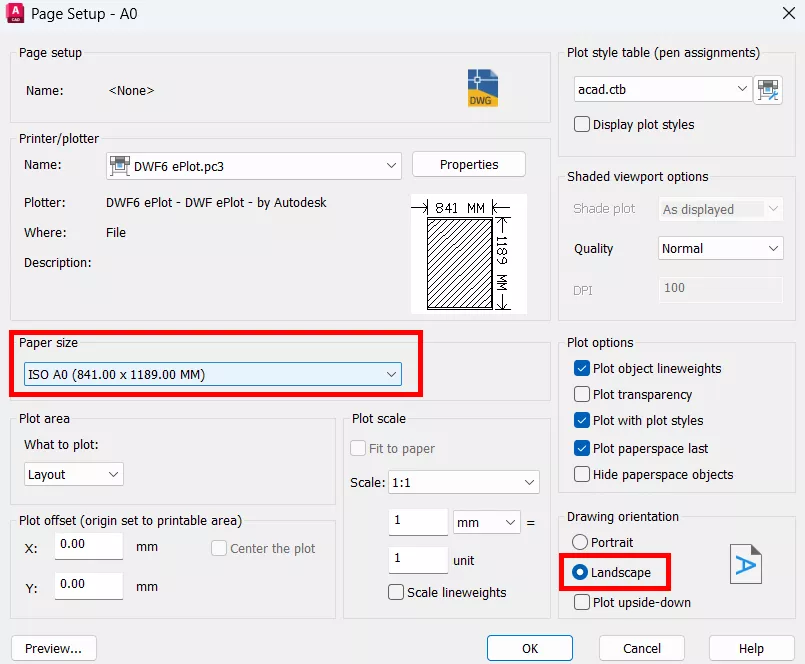The height and width of the screenshot is (664, 805).
Task: Click the X plot offset input field
Action: pos(88,546)
